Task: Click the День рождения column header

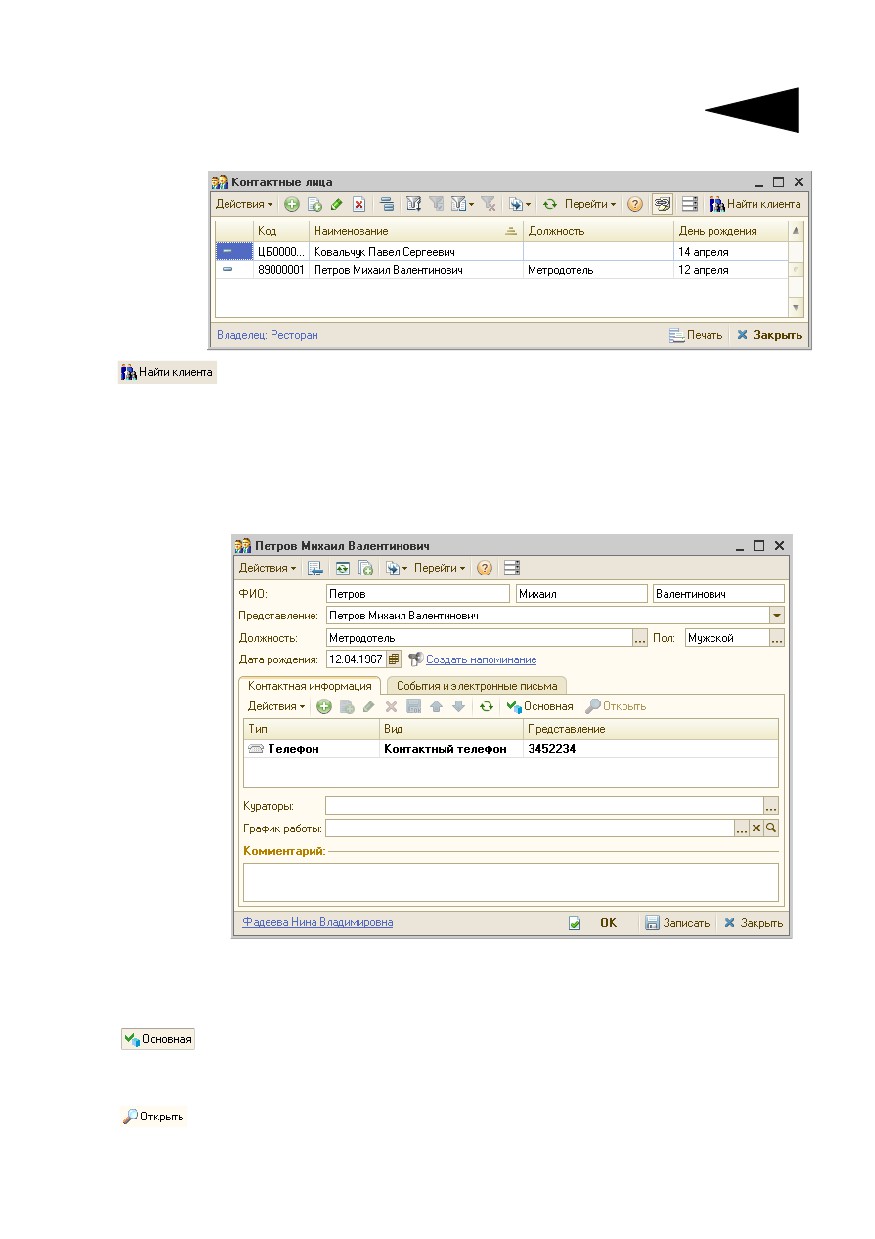Action: pyautogui.click(x=730, y=231)
